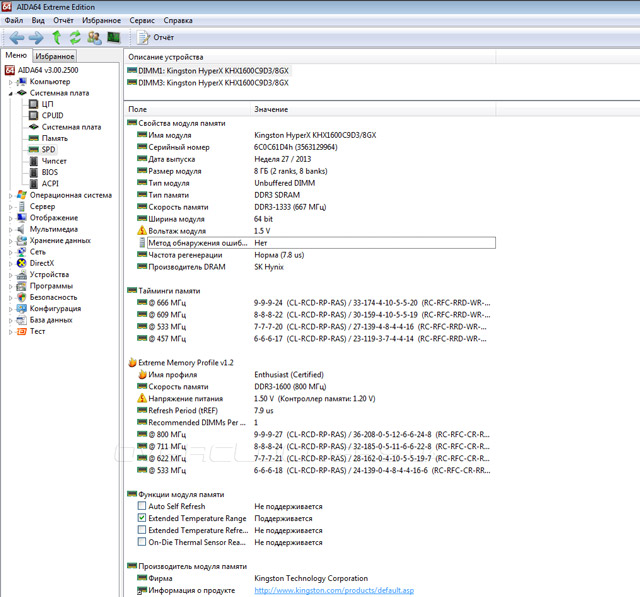
Task: Expand DirectX node arrow
Action: [x=11, y=264]
